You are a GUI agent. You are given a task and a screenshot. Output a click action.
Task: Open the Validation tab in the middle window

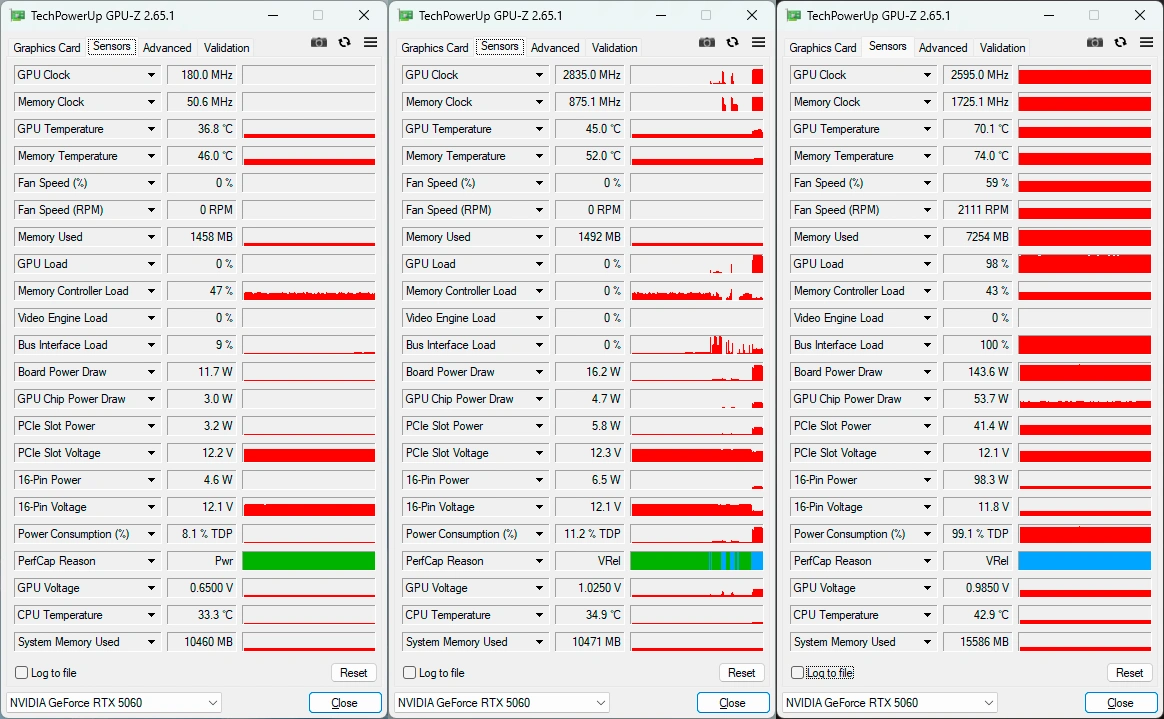click(615, 47)
